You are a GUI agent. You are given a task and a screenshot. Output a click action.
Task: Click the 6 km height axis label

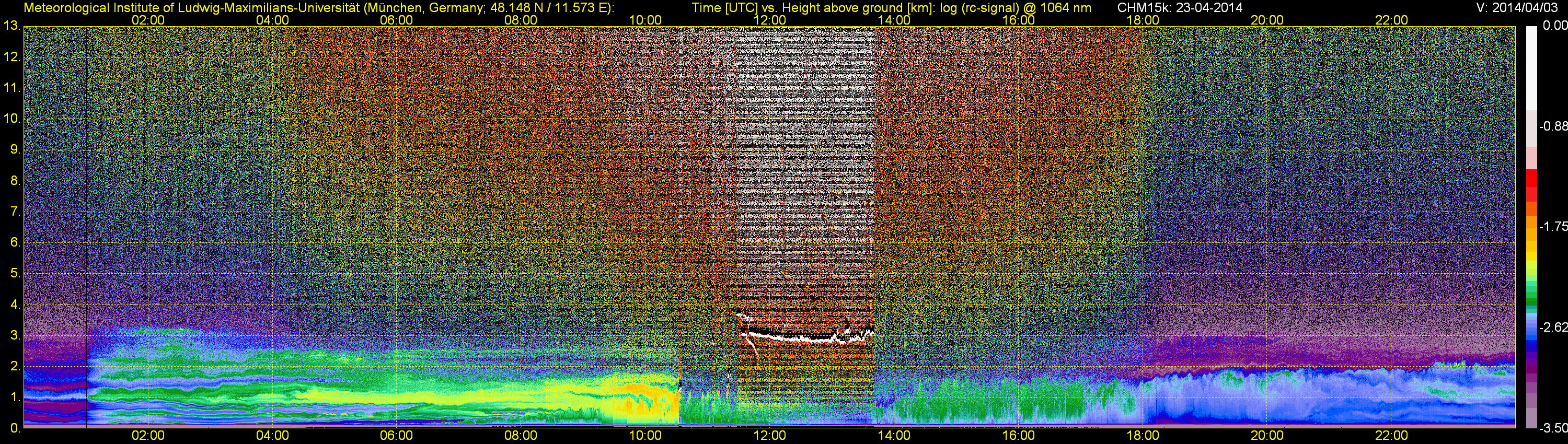point(15,243)
